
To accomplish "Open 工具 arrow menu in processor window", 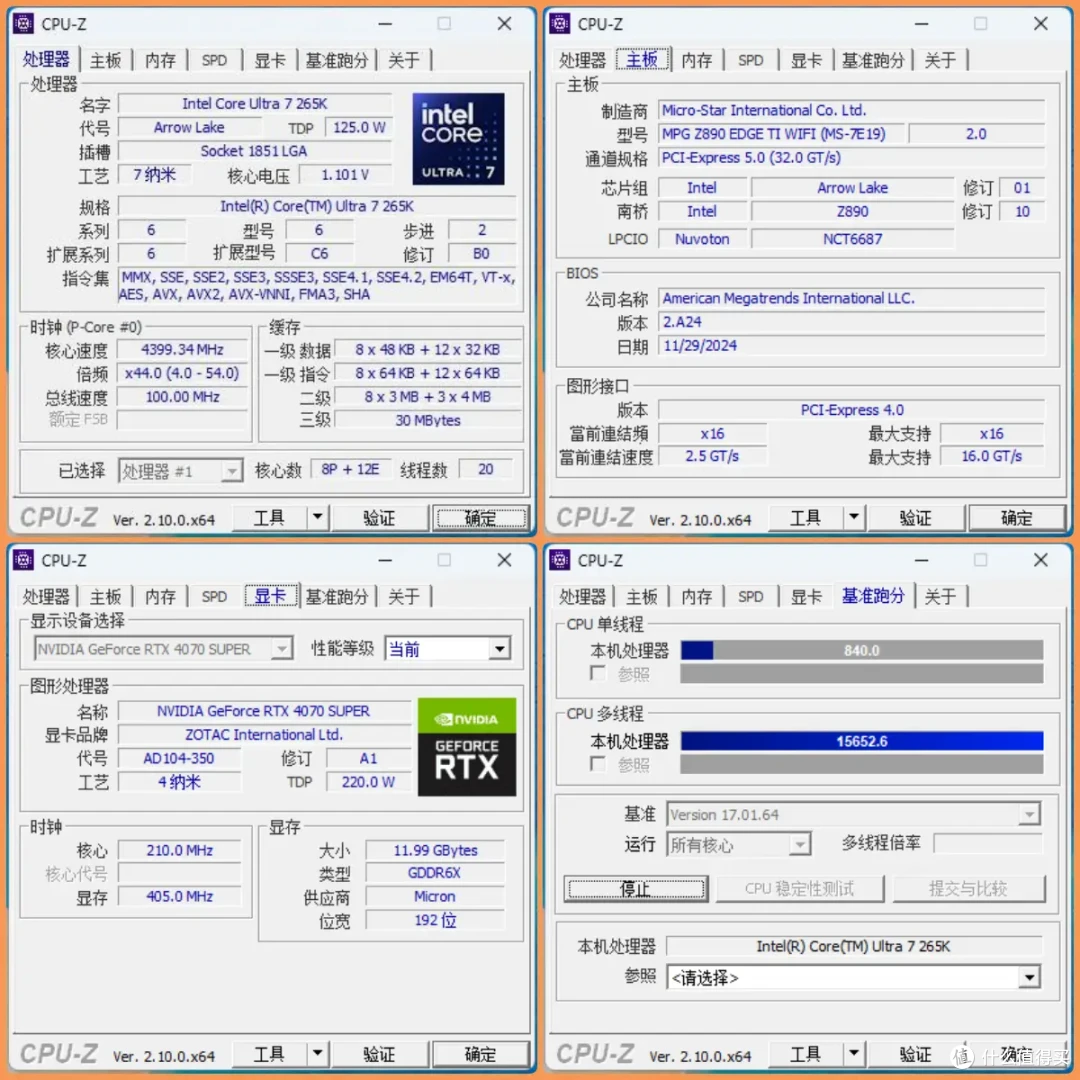I will 317,517.
